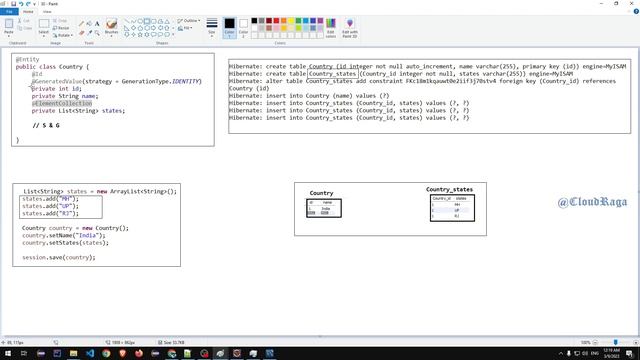
Task: Select the Color picker eyedropper tool
Action: tap(89, 32)
